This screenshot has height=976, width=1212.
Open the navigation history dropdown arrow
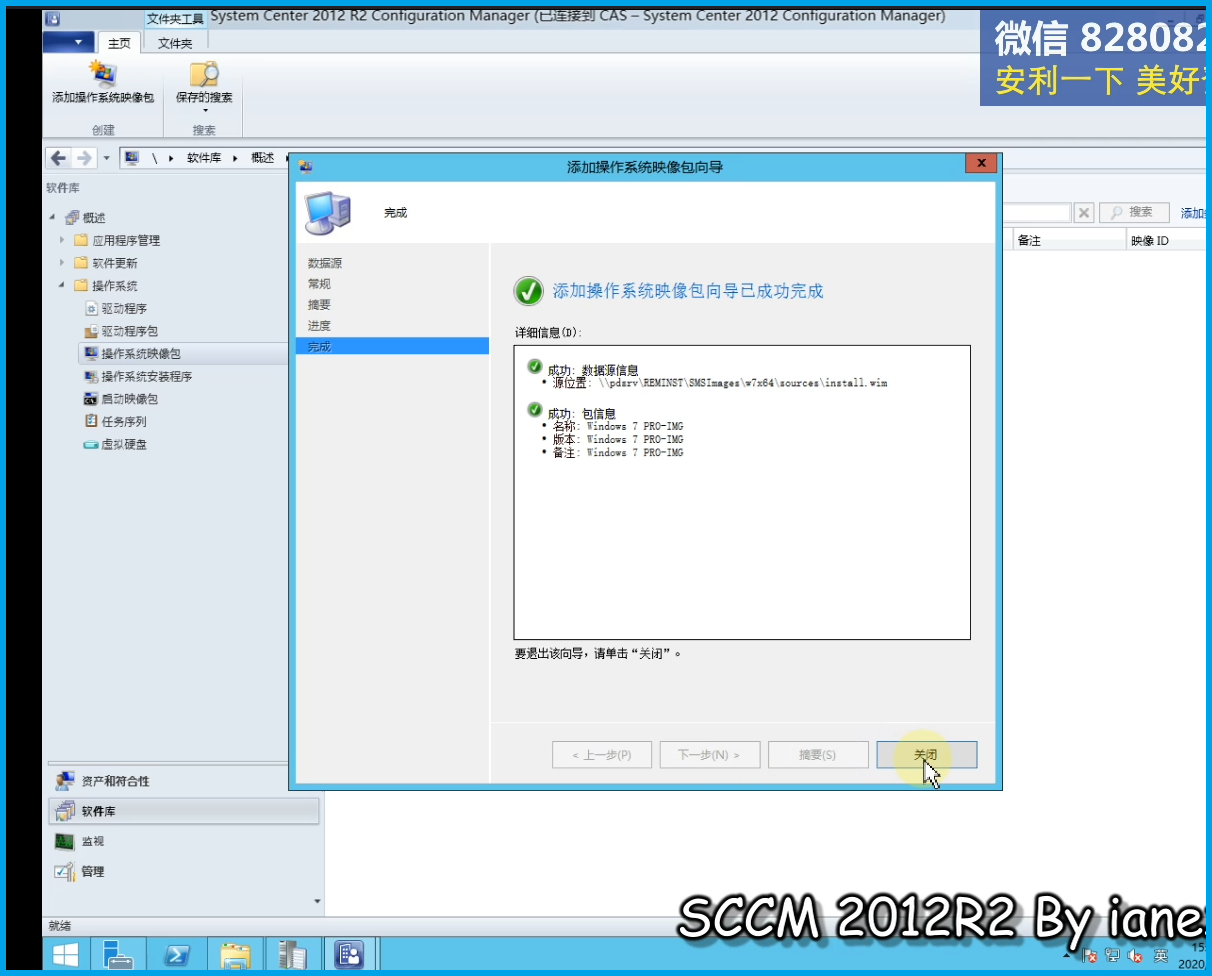point(107,158)
